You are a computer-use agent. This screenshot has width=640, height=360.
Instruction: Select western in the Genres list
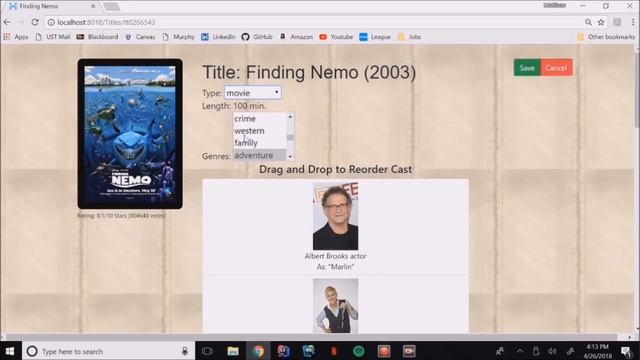(260, 131)
